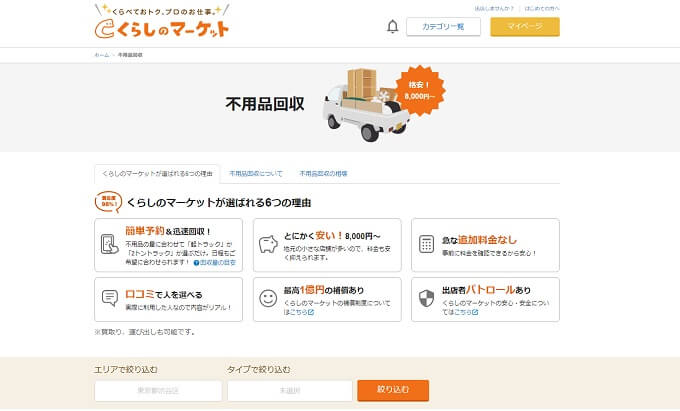Click the orange 絞り込む button
This screenshot has width=680, height=411.
393,390
